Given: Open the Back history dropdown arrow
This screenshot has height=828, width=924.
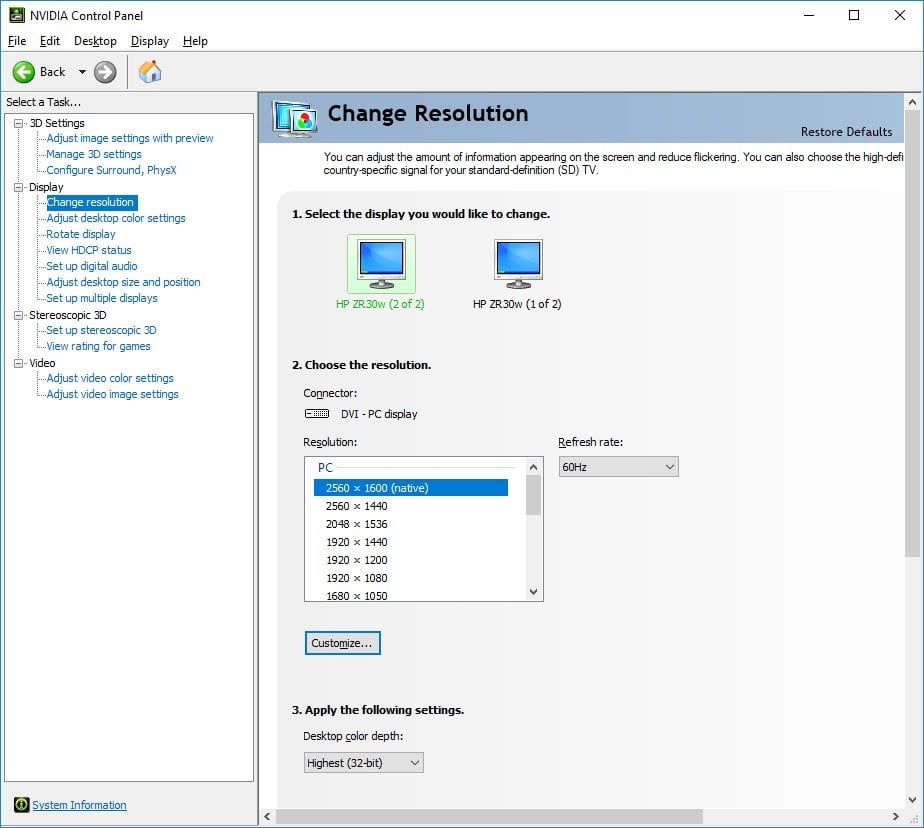Looking at the screenshot, I should 82,72.
